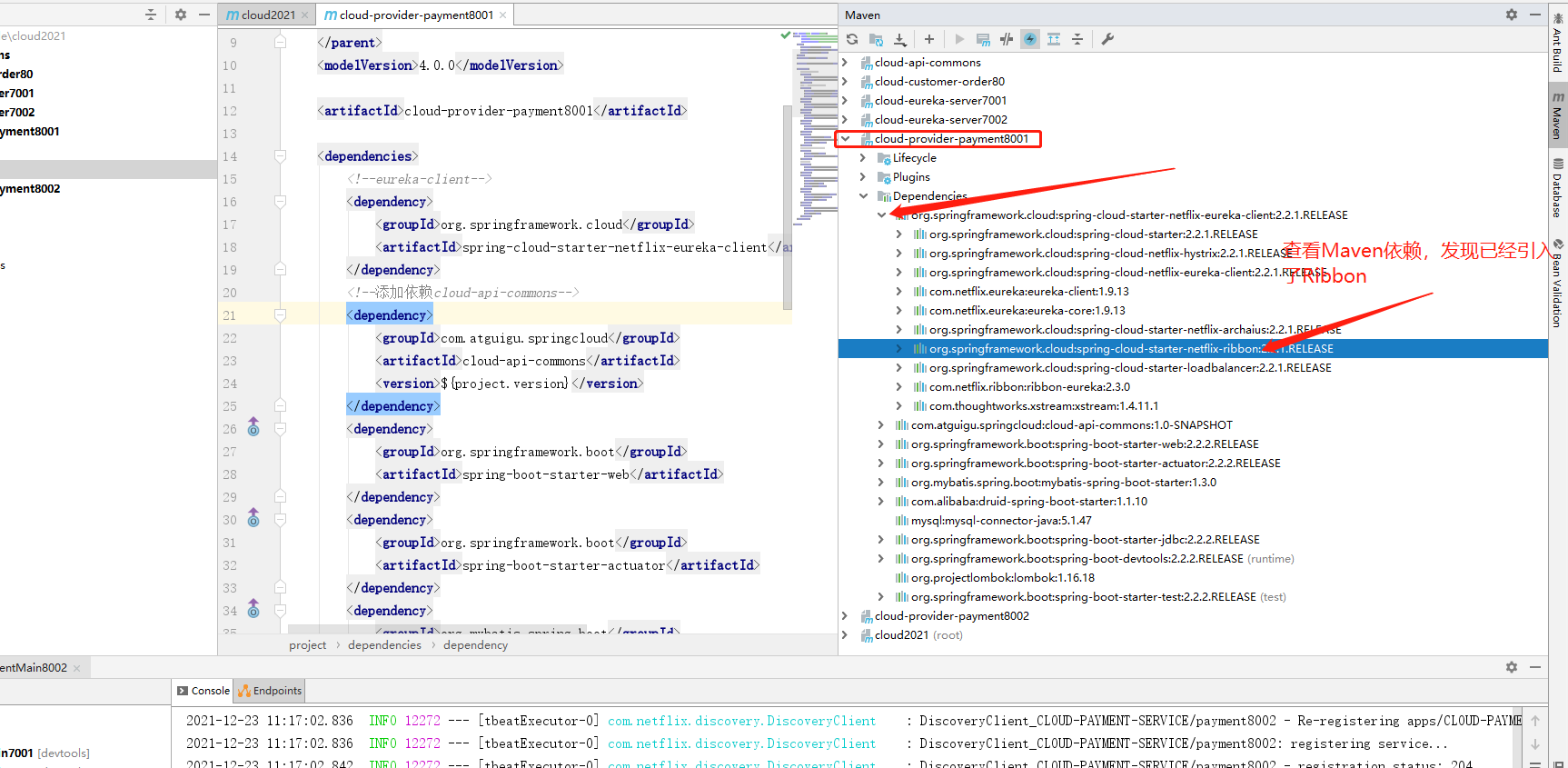The image size is (1568, 768).
Task: Toggle code fold at line 30 dependency
Action: pos(280,520)
